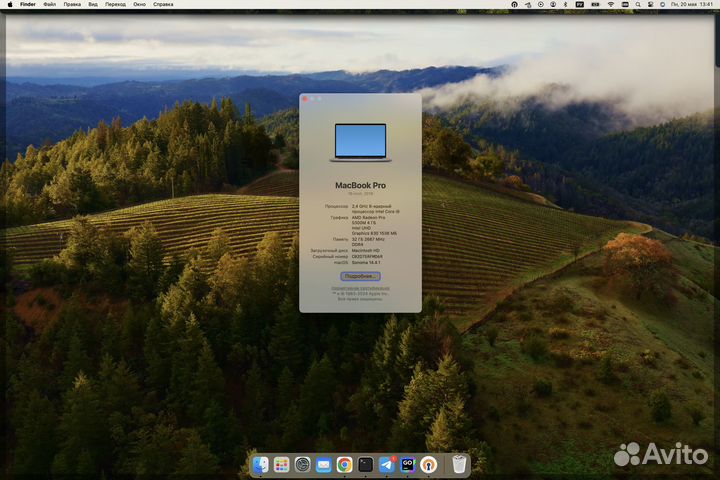
Task: Open Terminal from the Dock
Action: (366, 465)
